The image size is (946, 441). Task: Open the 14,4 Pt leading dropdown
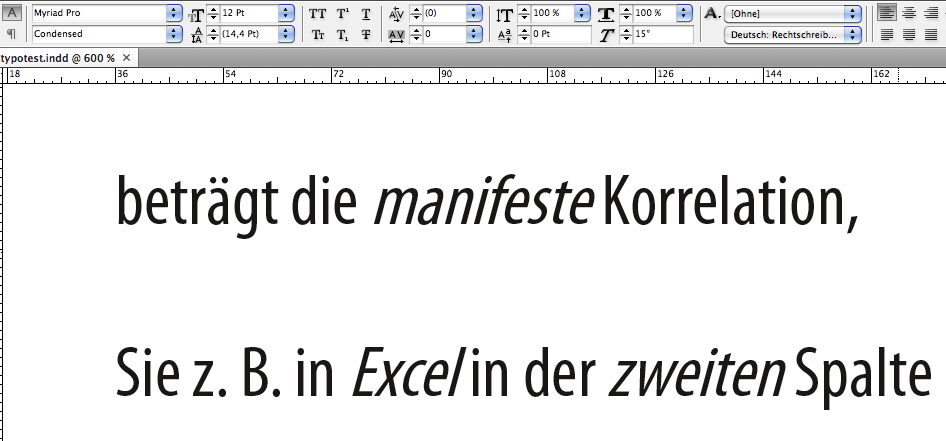point(287,34)
